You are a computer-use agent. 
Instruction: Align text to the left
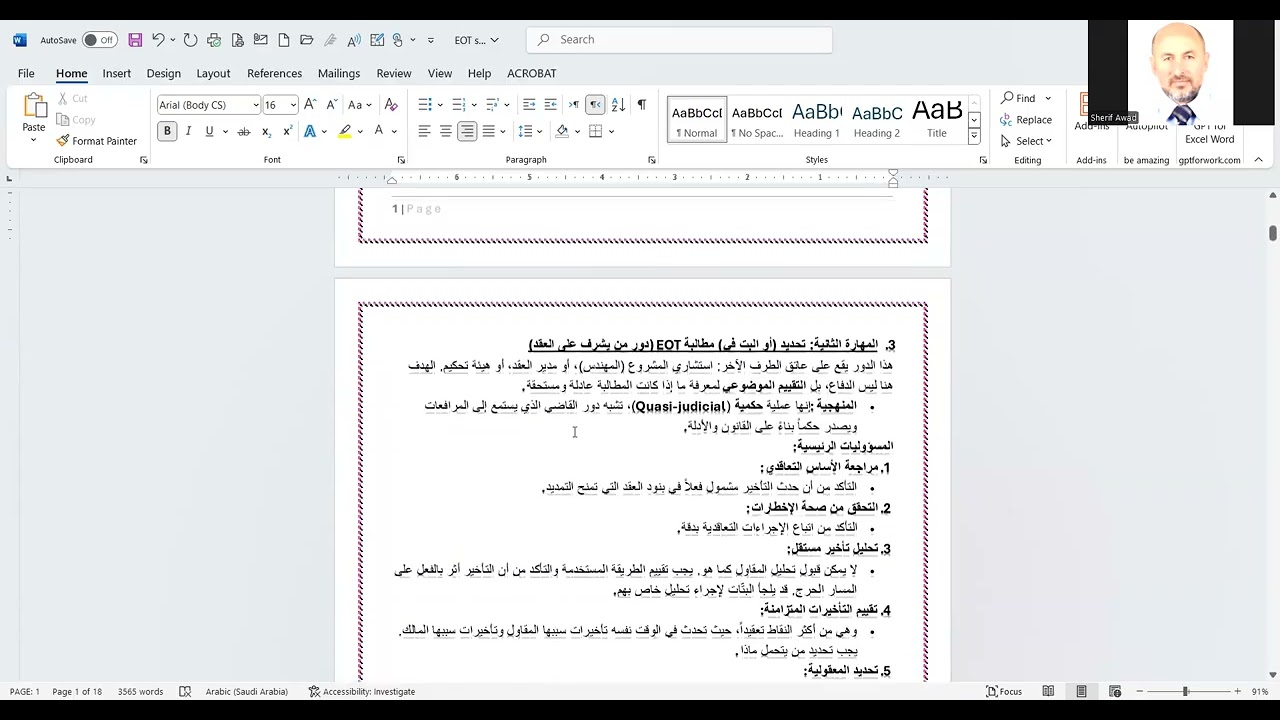[424, 131]
